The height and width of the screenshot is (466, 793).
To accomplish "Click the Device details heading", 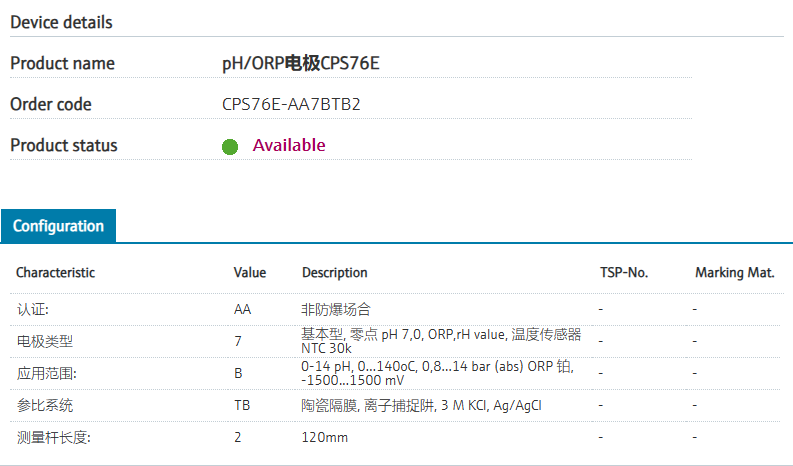I will coord(61,22).
